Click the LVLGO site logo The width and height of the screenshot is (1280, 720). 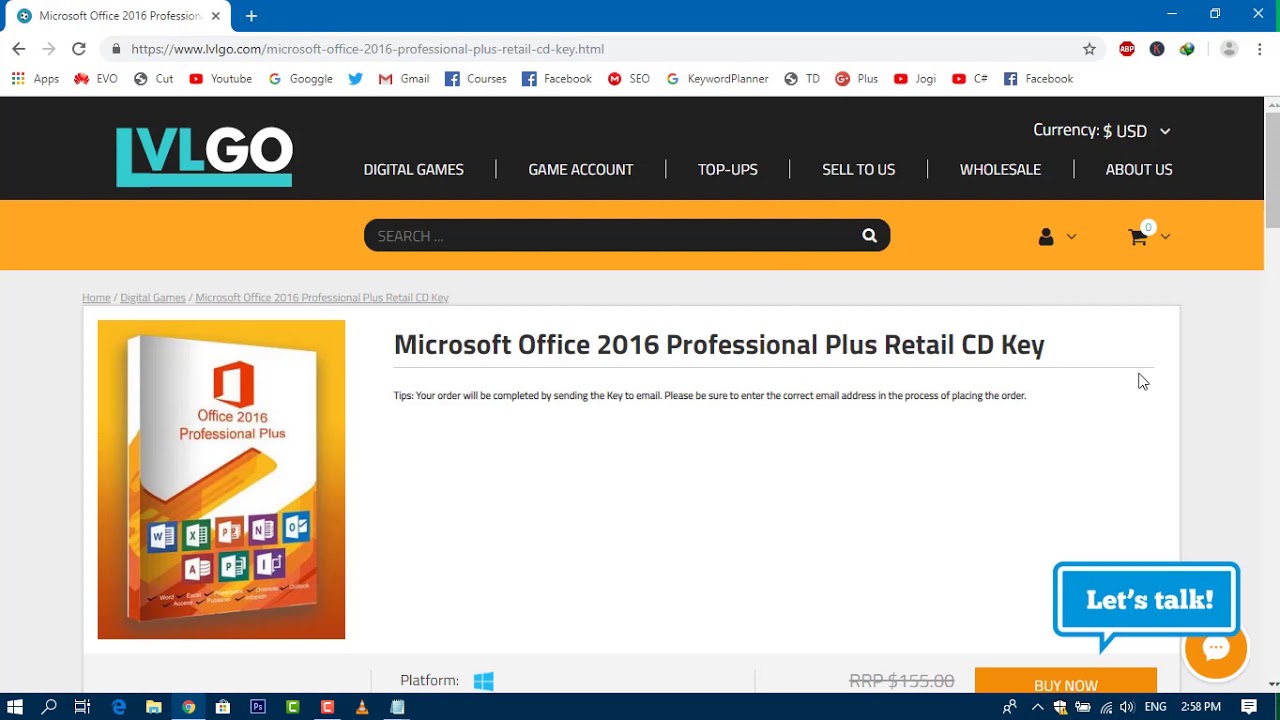tap(204, 157)
